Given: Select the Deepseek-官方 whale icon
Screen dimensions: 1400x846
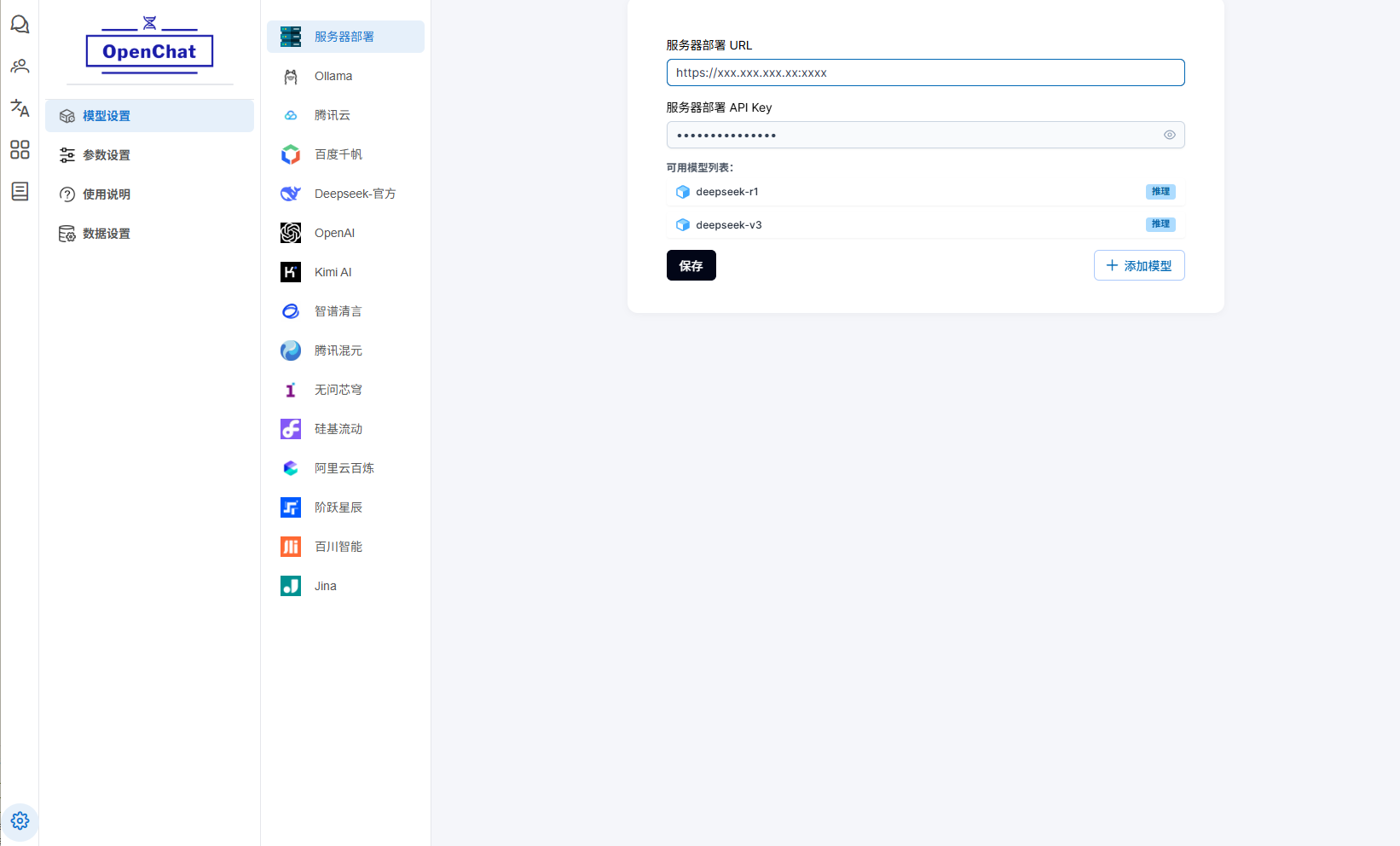Looking at the screenshot, I should [x=291, y=194].
